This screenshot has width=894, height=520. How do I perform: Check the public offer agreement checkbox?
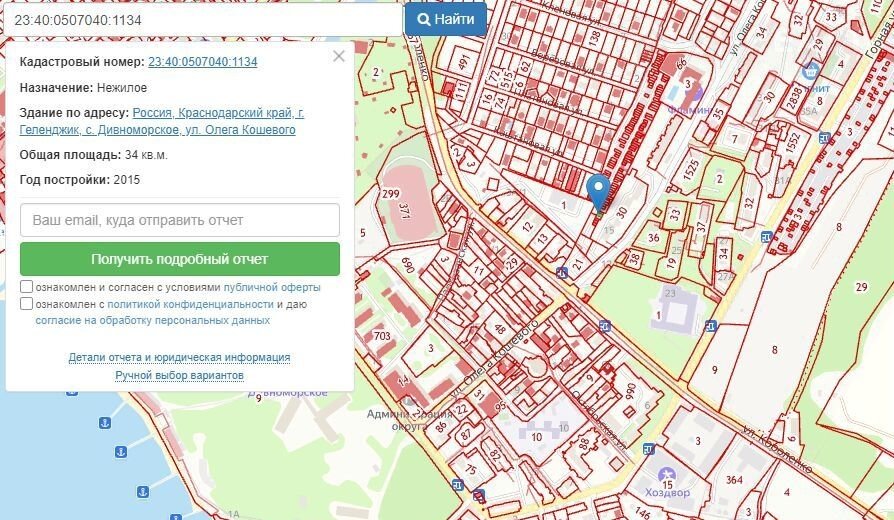point(27,287)
